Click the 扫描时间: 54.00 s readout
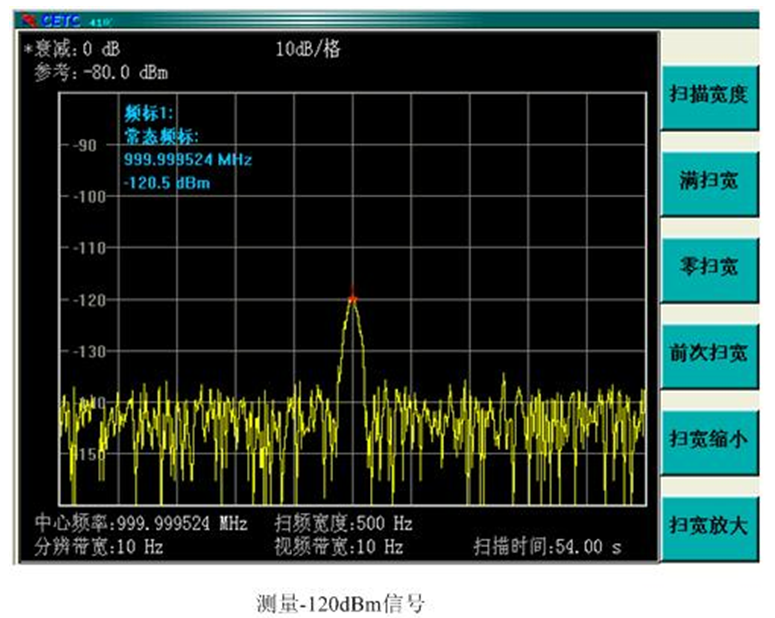 pyautogui.click(x=547, y=547)
